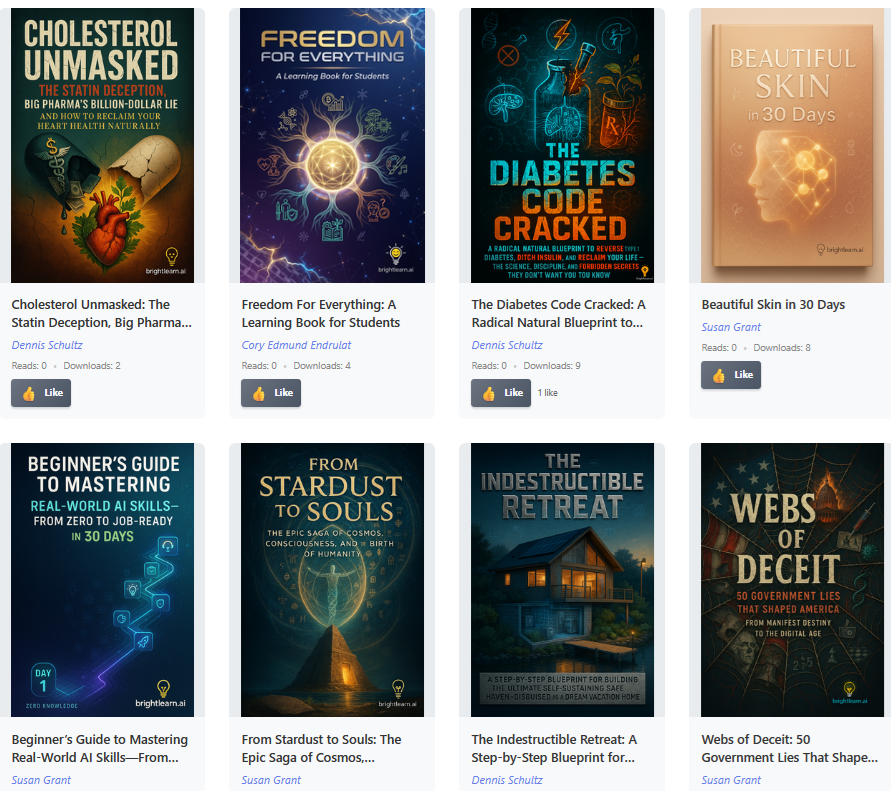The height and width of the screenshot is (791, 891).
Task: Open Beginner's Guide to Mastering AI cover
Action: [x=102, y=580]
